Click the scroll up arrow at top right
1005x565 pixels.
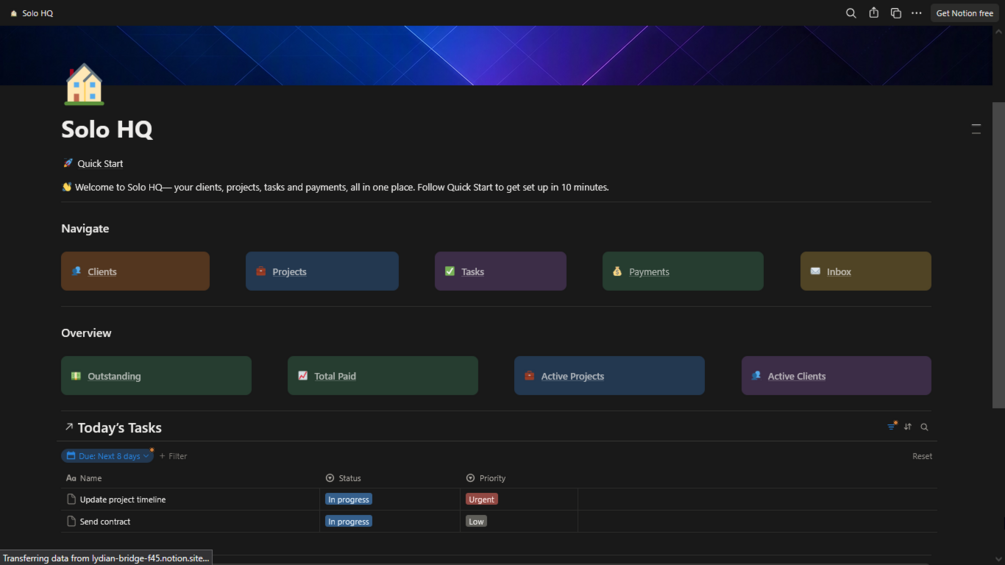click(x=998, y=31)
